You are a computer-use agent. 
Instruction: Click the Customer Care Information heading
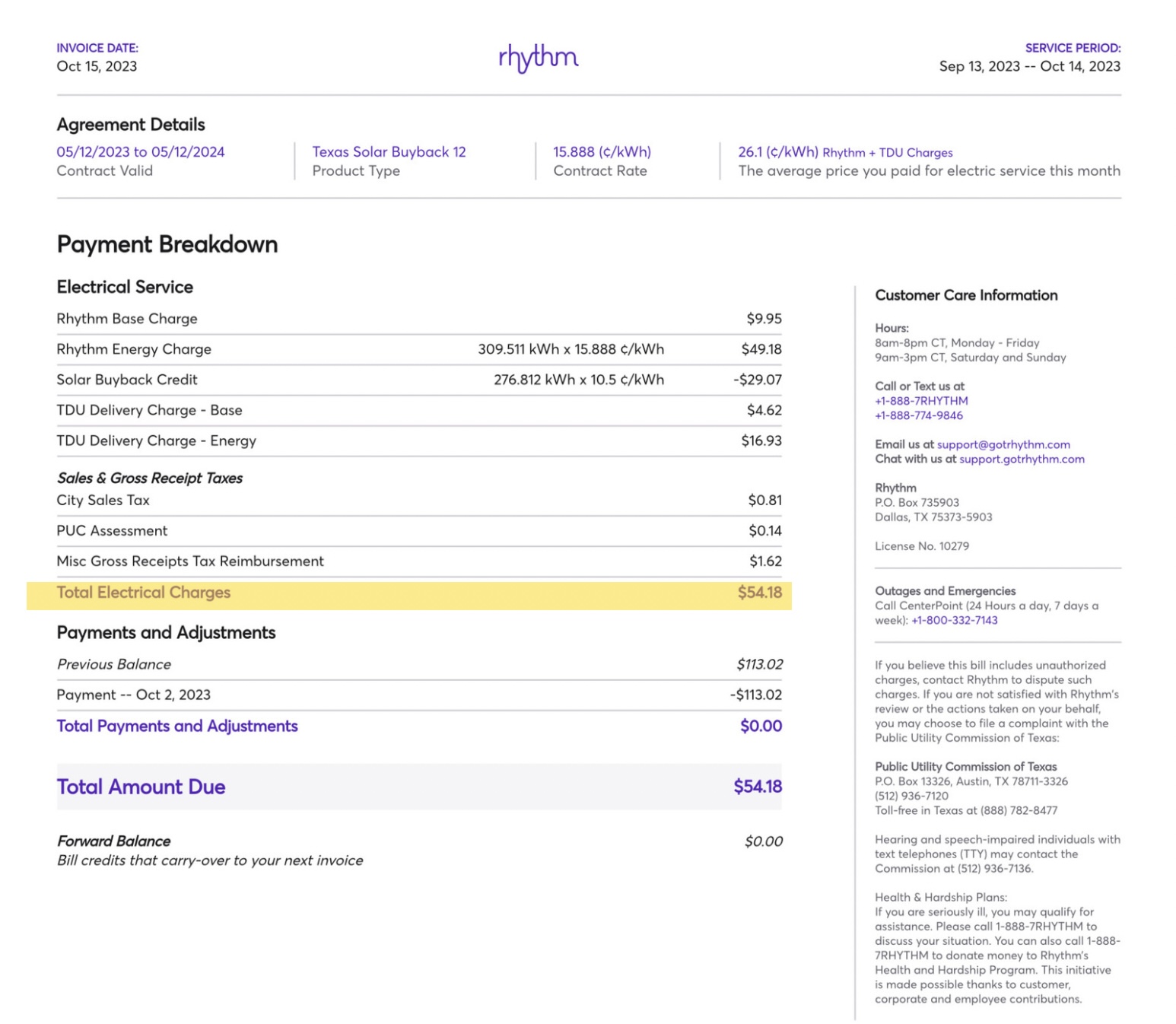pos(966,295)
